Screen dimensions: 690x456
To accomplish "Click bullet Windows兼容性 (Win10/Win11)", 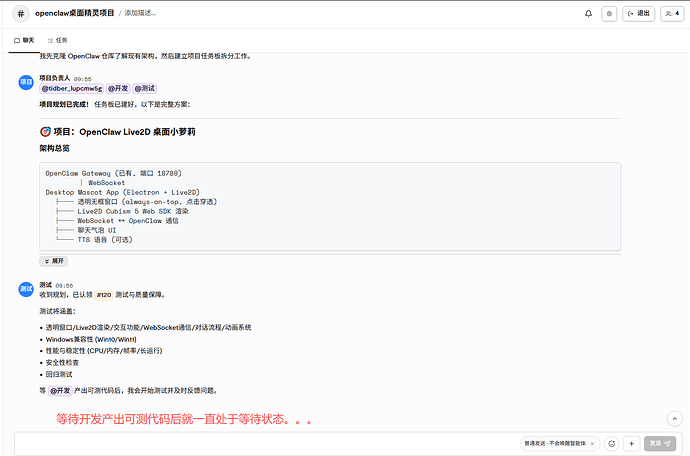I will (91, 339).
